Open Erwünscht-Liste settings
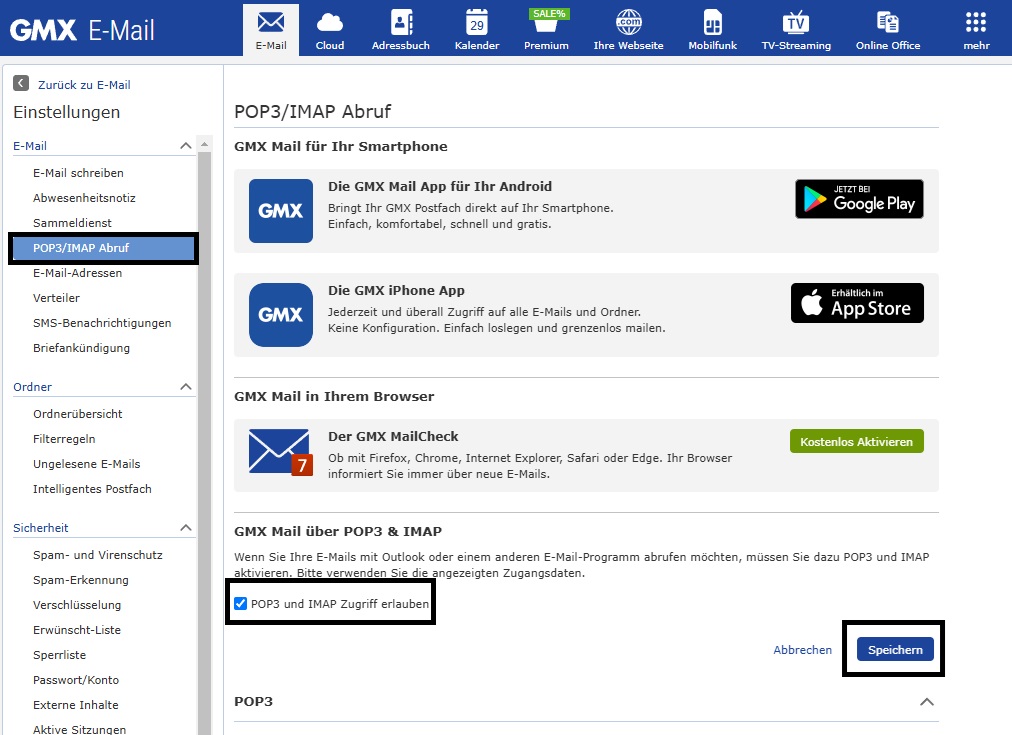This screenshot has height=735, width=1012. click(x=77, y=630)
